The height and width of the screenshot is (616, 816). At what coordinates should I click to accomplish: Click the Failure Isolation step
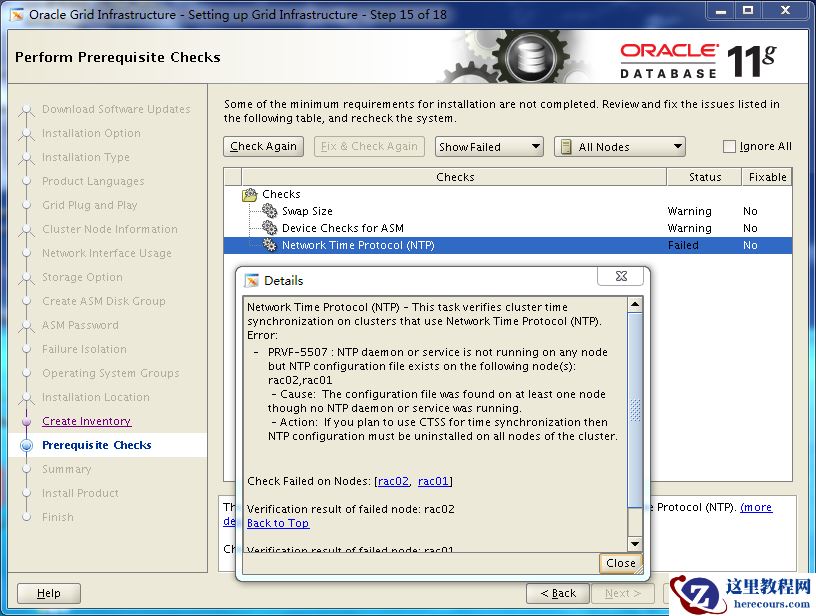click(x=84, y=348)
